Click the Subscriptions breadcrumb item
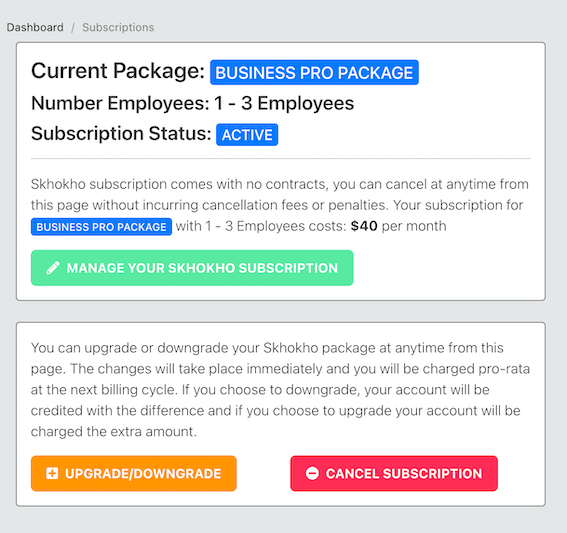The height and width of the screenshot is (533, 567). point(118,27)
